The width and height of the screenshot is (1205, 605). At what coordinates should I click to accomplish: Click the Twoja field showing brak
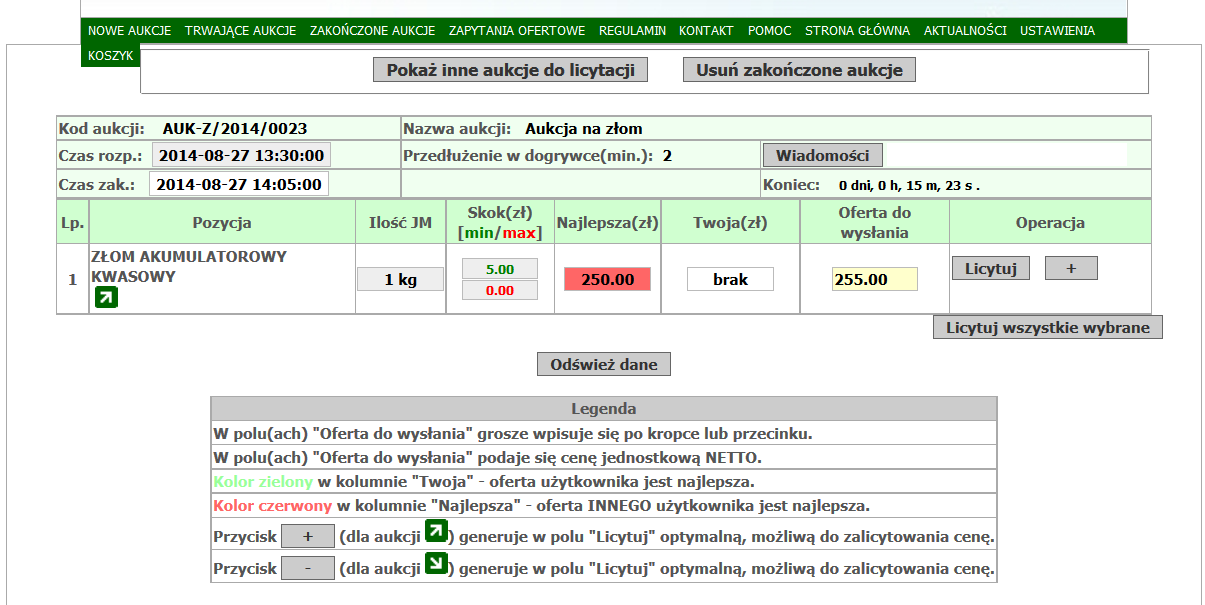(x=730, y=279)
